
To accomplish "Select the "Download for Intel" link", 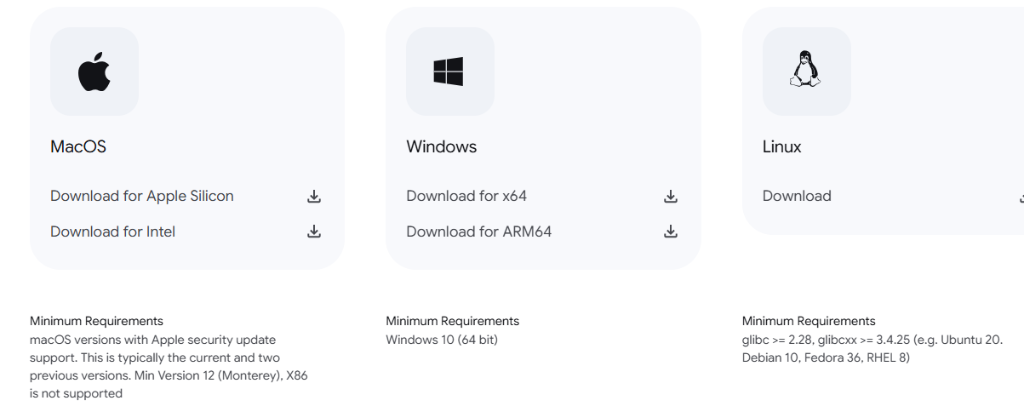I will (x=113, y=232).
